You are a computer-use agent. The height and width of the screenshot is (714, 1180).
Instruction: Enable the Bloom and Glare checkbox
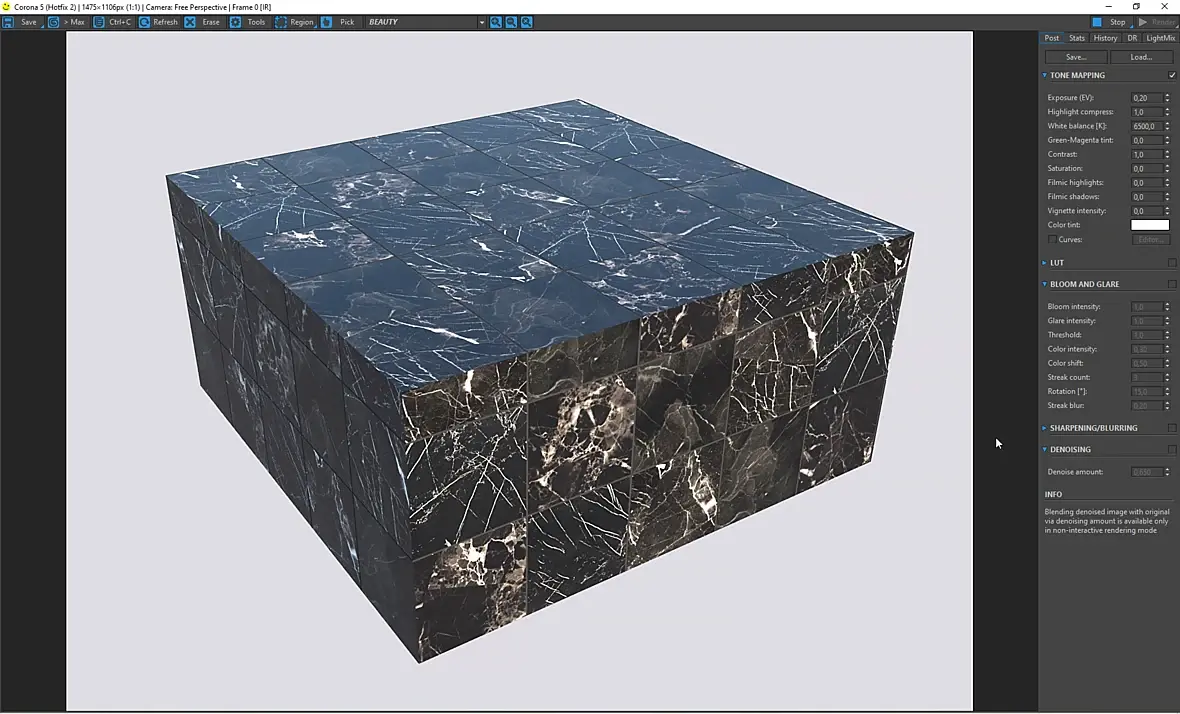(1172, 284)
